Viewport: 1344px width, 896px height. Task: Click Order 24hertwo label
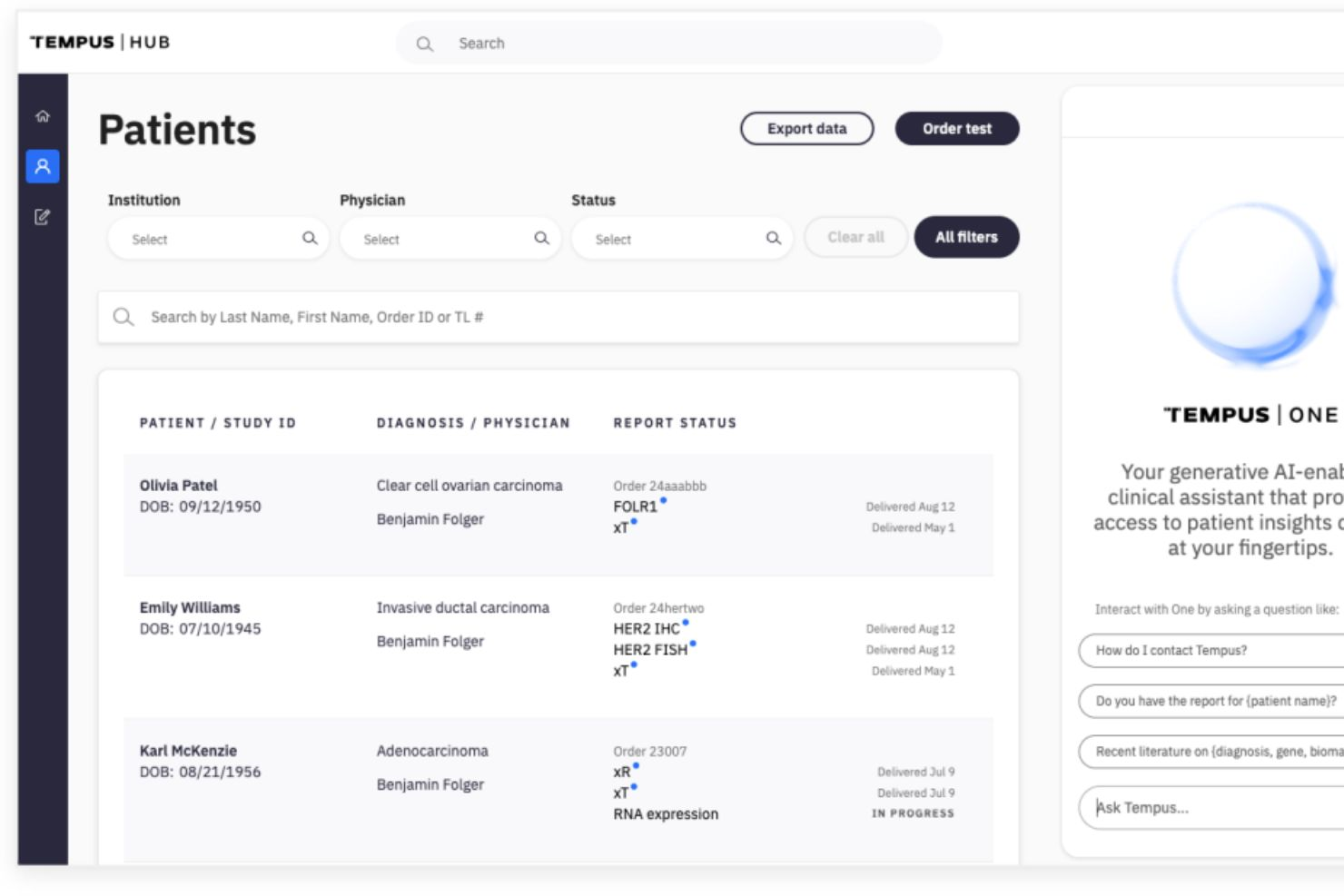click(658, 608)
